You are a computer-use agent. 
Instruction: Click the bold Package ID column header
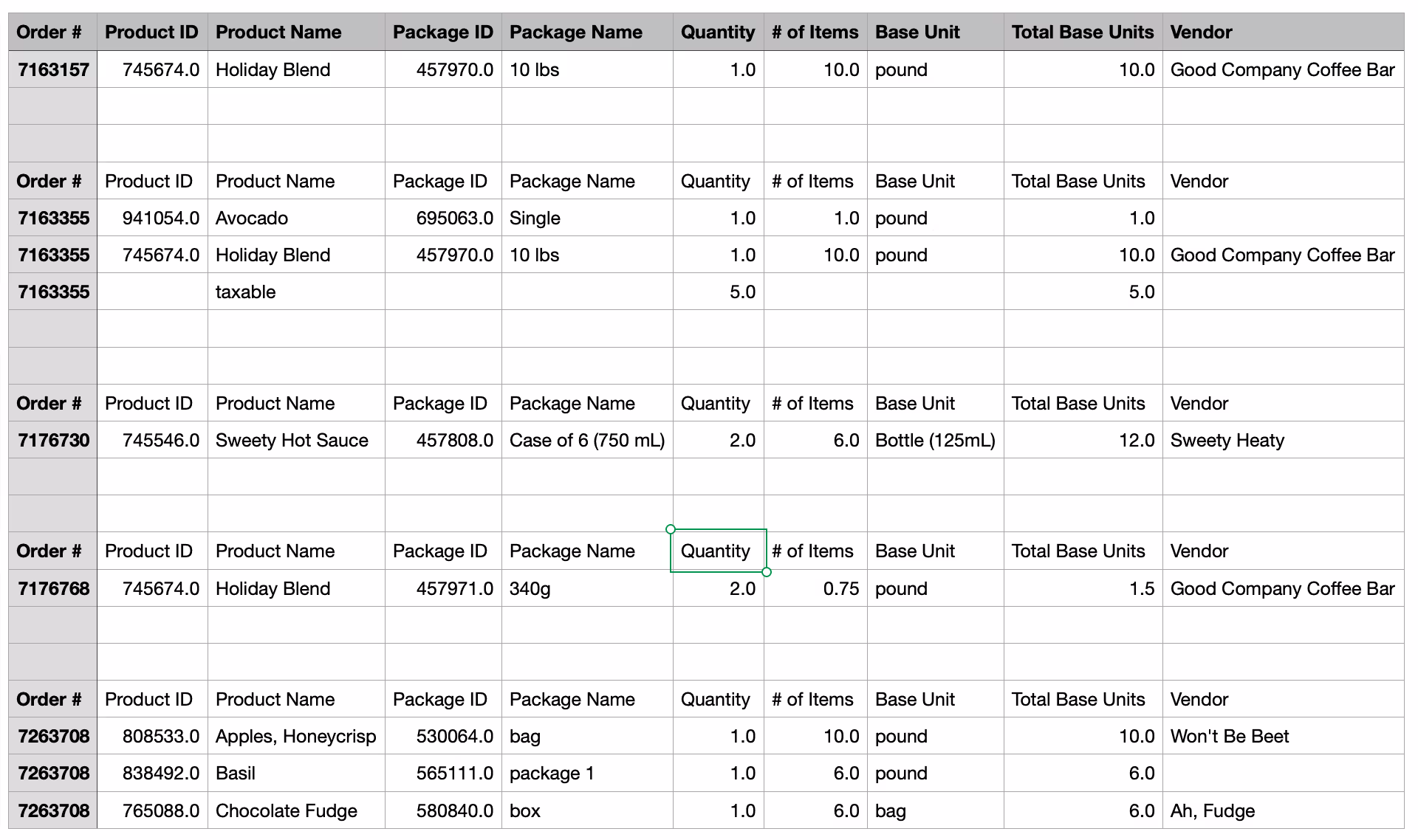coord(442,32)
